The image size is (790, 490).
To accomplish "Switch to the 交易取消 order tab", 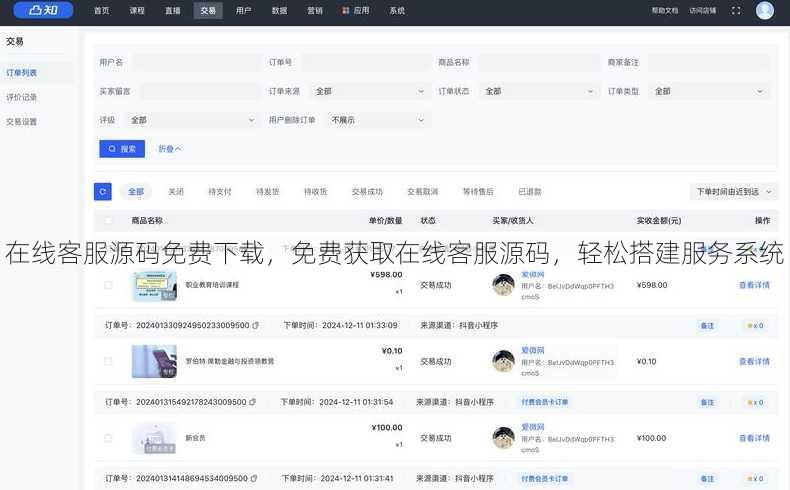I will tap(423, 192).
